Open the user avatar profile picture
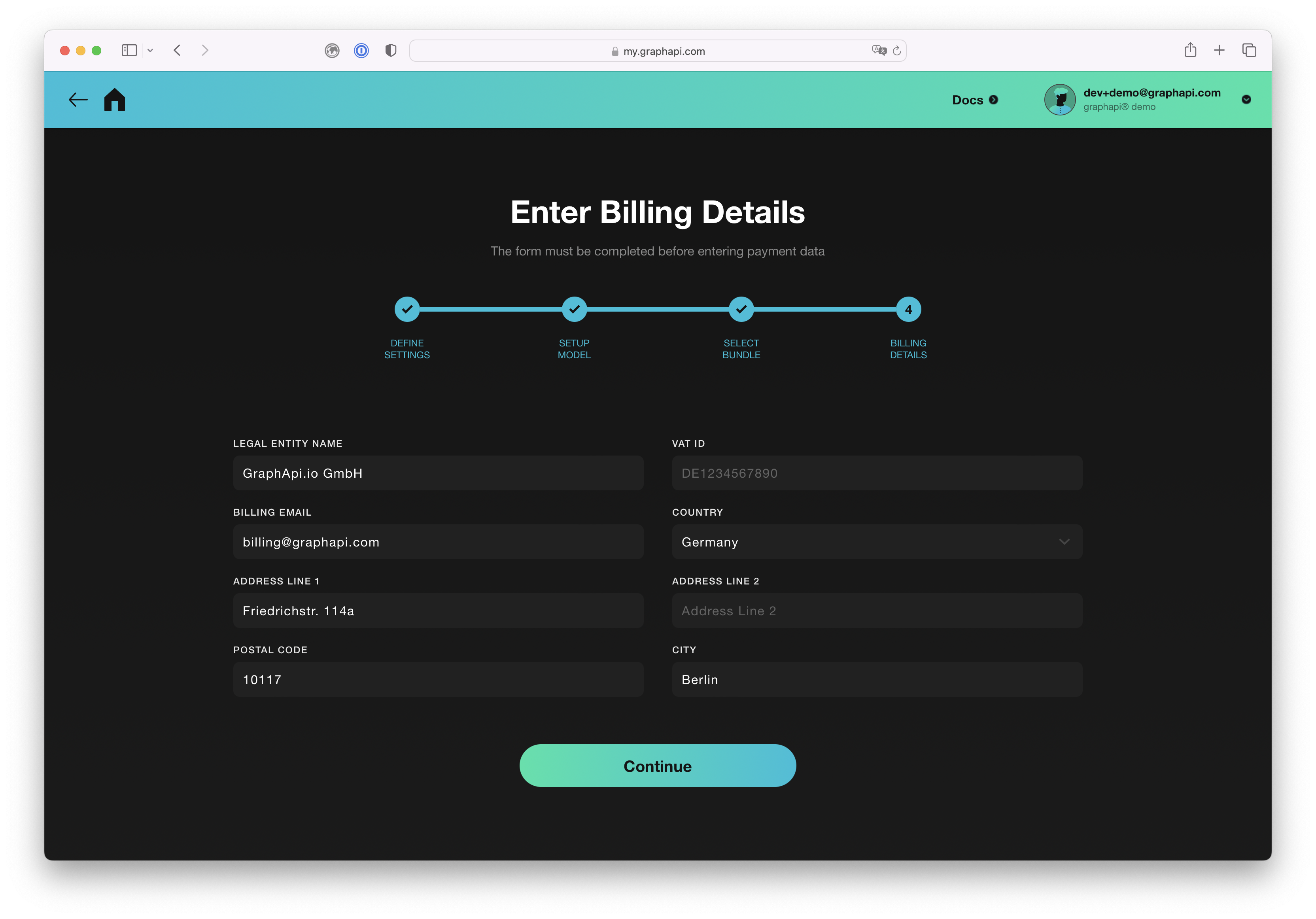 click(1059, 100)
